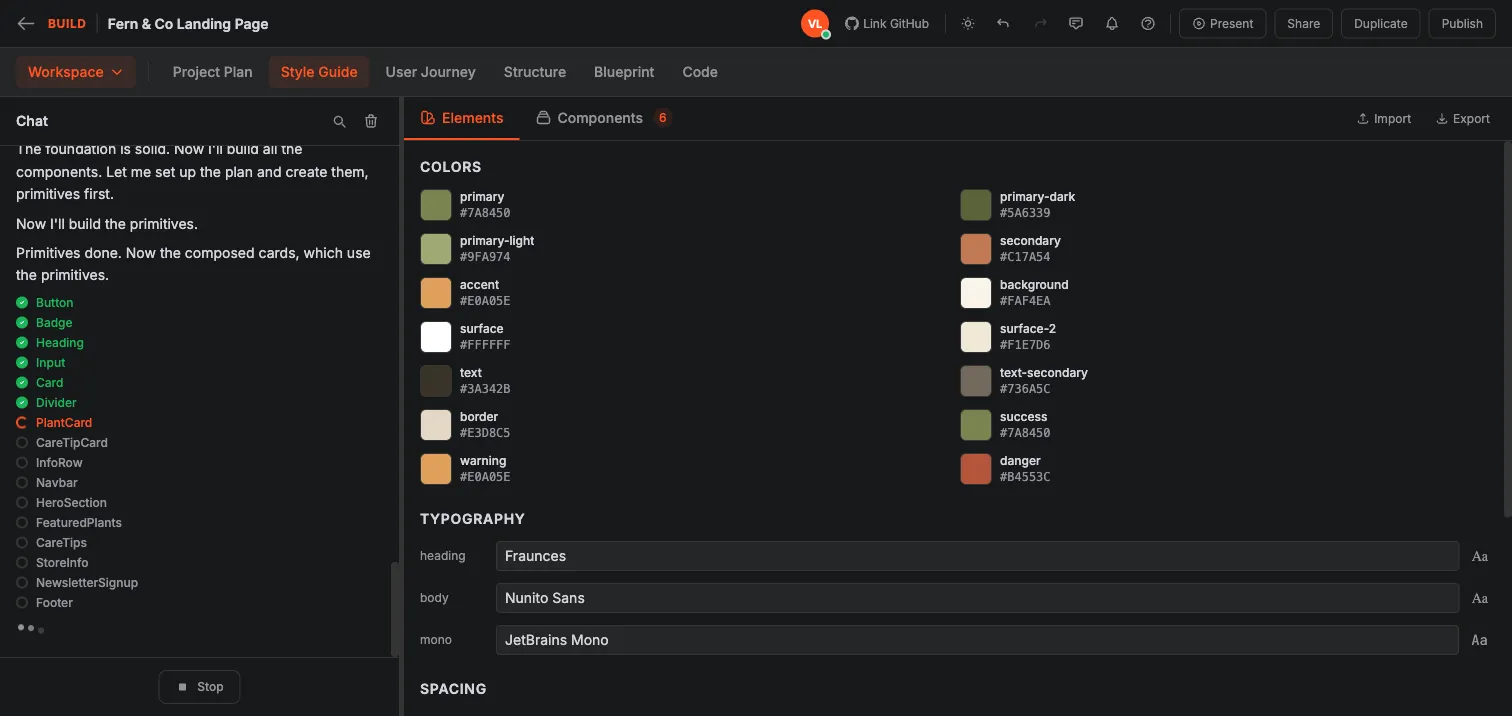The width and height of the screenshot is (1512, 716).
Task: Click Link GitHub
Action: pos(887,24)
